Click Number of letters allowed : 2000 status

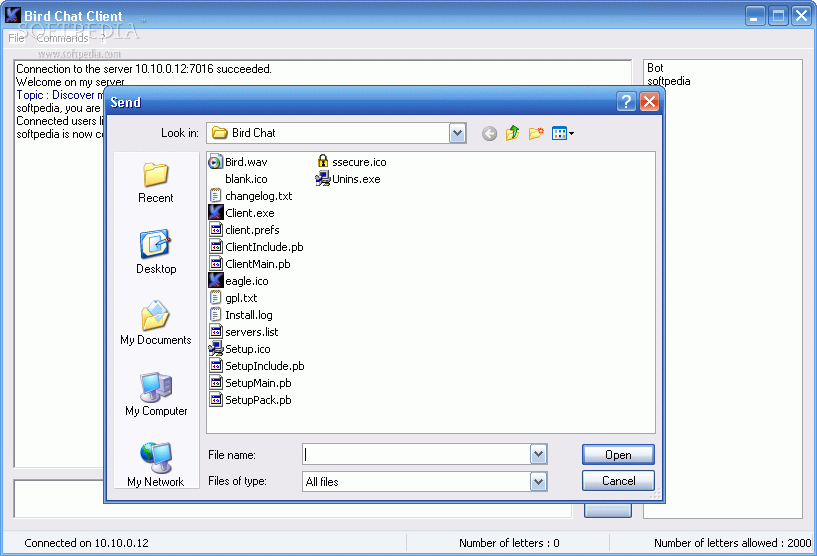(733, 543)
